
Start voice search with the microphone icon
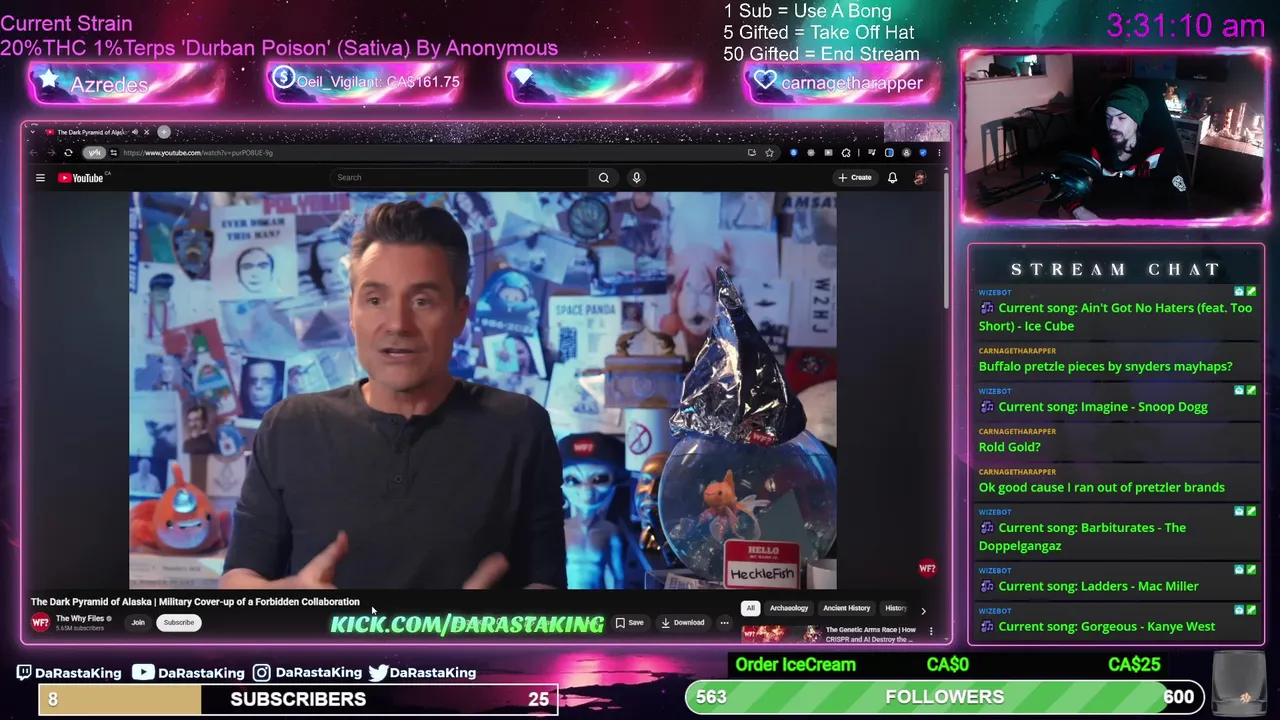point(636,178)
